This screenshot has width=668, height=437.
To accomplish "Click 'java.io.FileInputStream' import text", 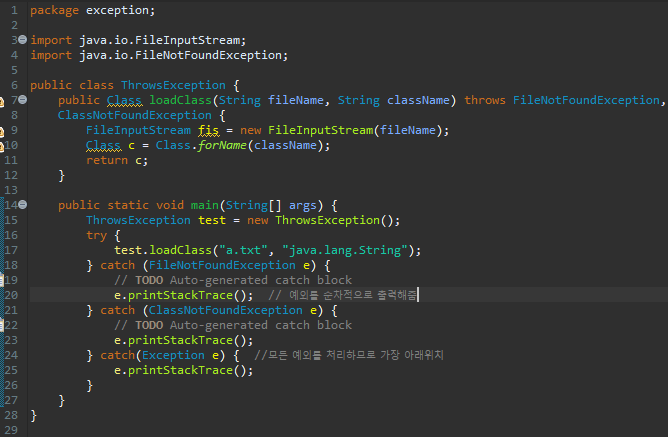I will [160, 40].
